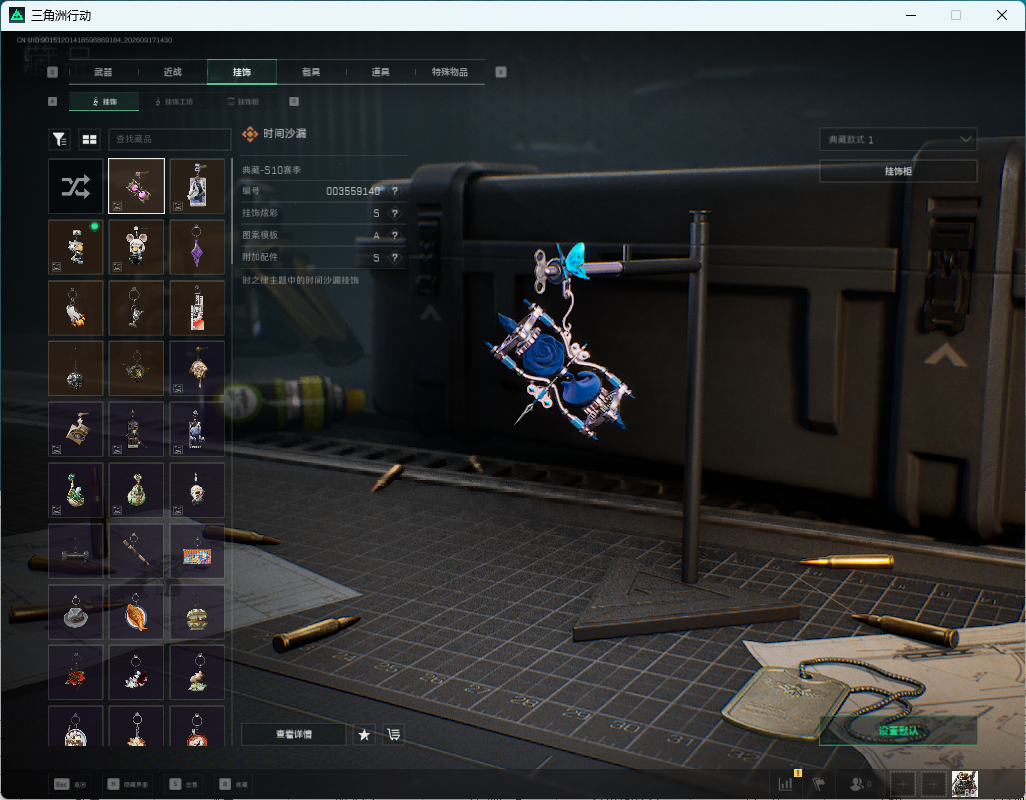Image resolution: width=1026 pixels, height=800 pixels.
Task: Click the help icon next to 编号
Action: tap(395, 191)
